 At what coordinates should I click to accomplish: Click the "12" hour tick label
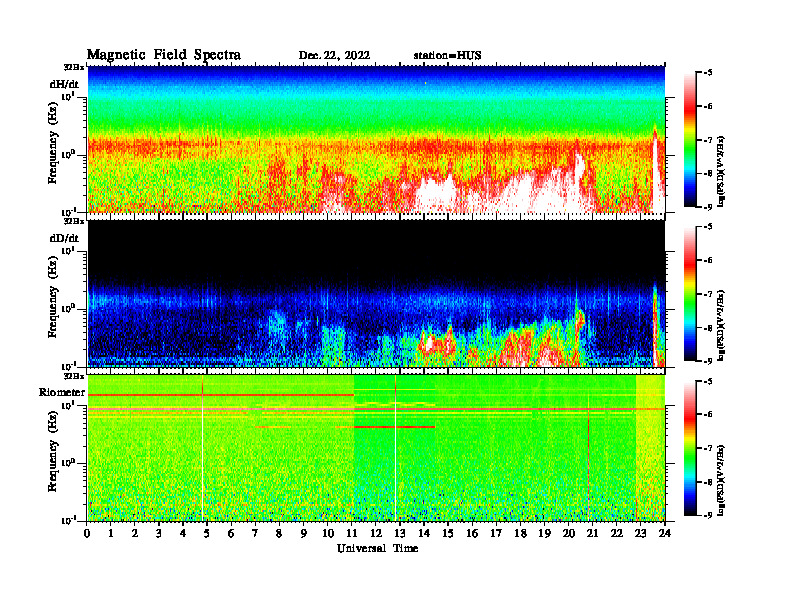[376, 534]
